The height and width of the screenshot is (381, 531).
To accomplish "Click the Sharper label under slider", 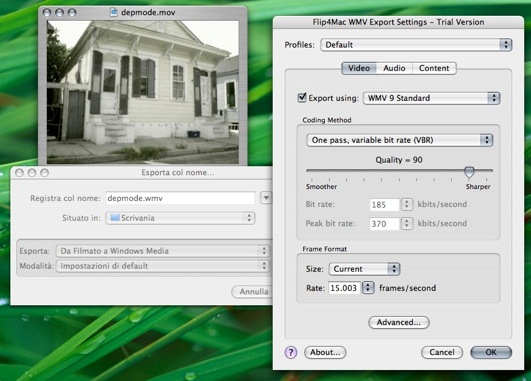I will click(478, 187).
